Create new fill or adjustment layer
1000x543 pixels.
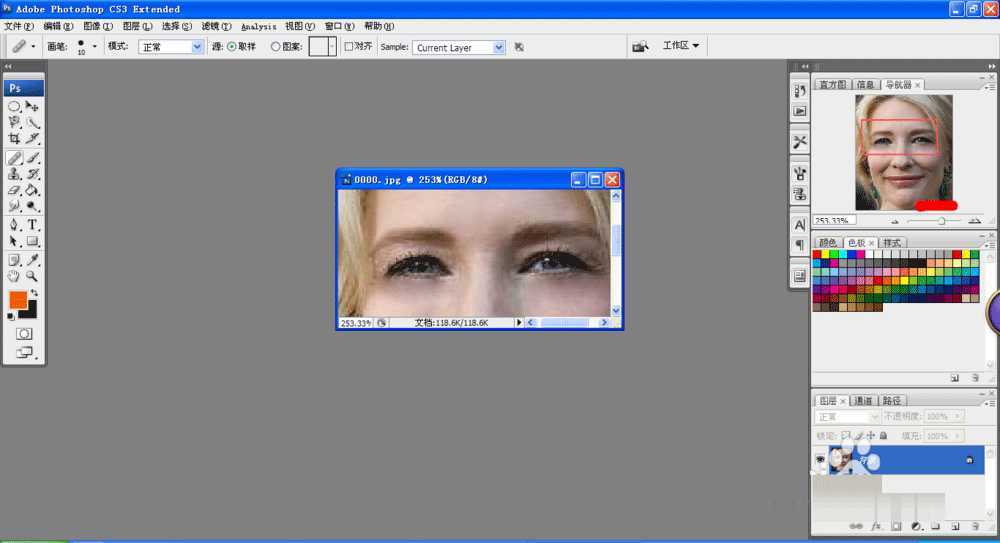(916, 526)
